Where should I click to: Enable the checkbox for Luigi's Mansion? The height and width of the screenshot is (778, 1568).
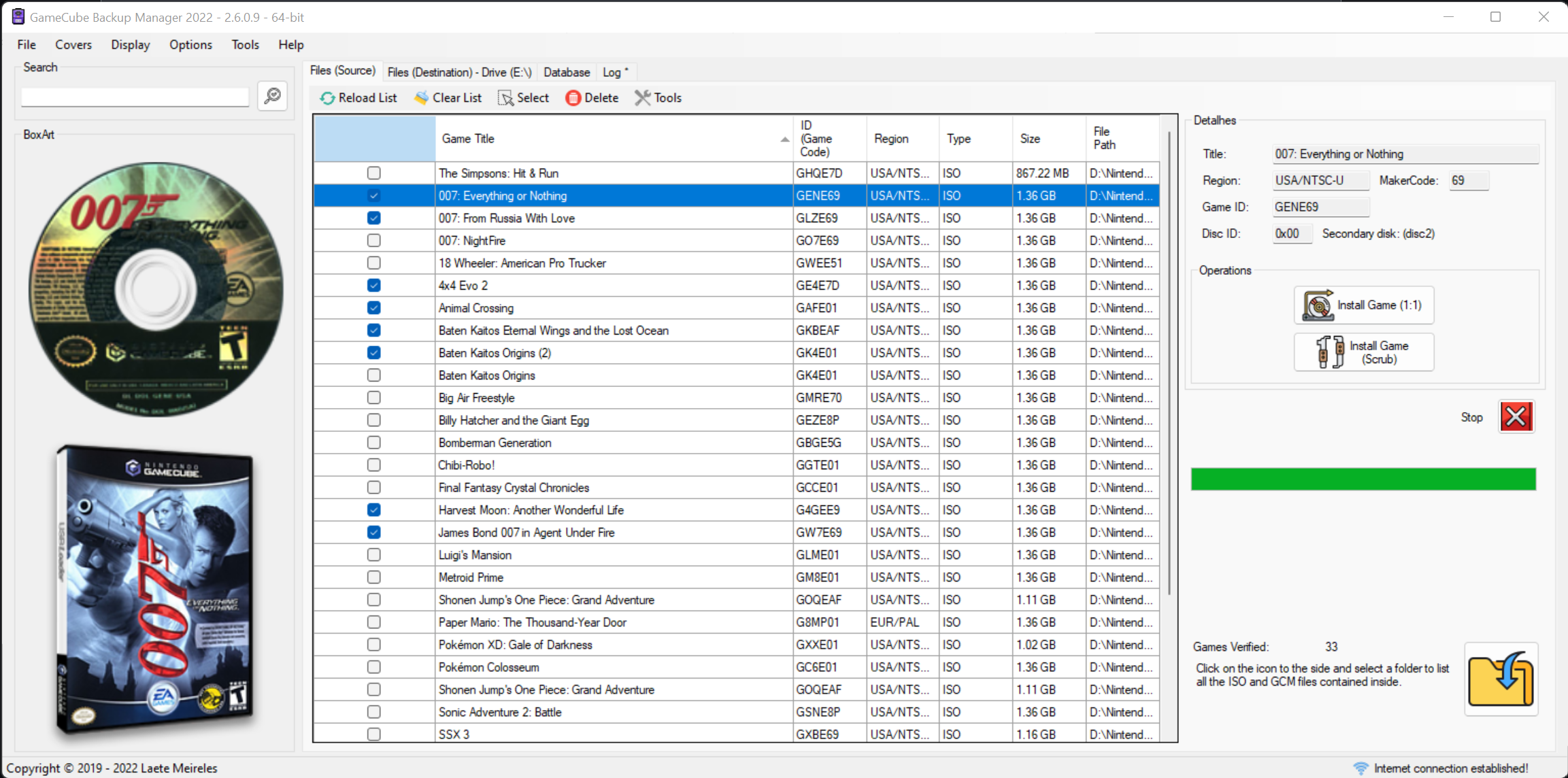coord(373,554)
